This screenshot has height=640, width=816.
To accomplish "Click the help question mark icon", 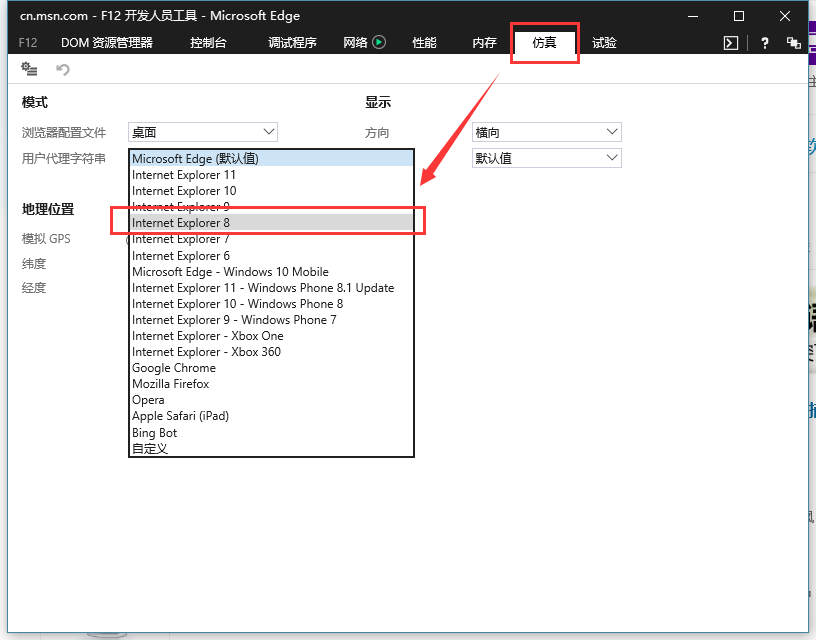I will 765,43.
